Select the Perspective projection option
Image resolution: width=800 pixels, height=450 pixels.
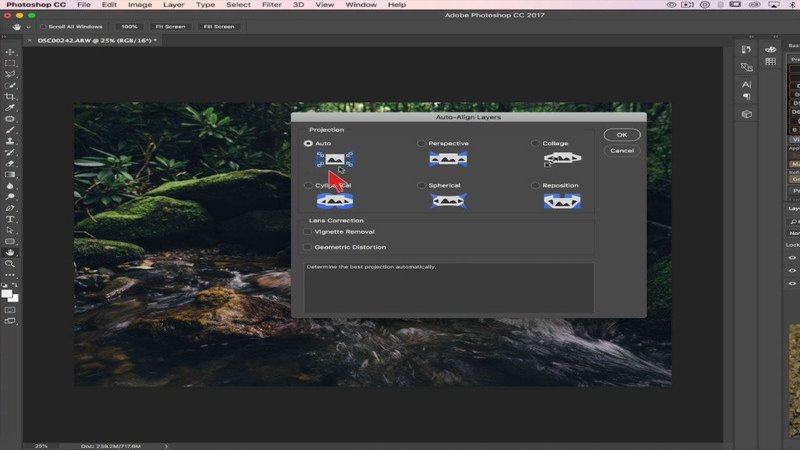(x=421, y=144)
